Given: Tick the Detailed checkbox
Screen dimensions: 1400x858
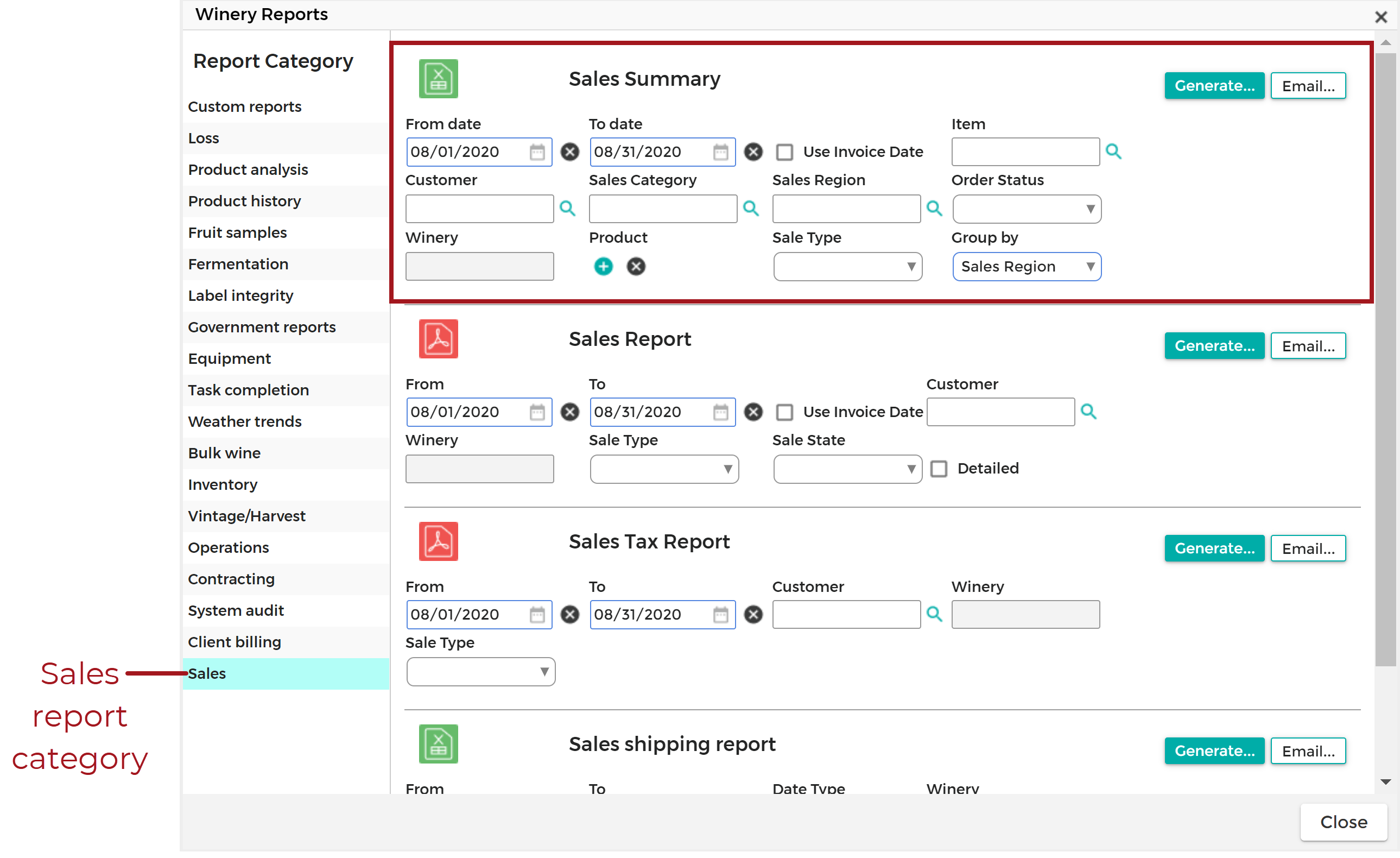Looking at the screenshot, I should pos(939,469).
